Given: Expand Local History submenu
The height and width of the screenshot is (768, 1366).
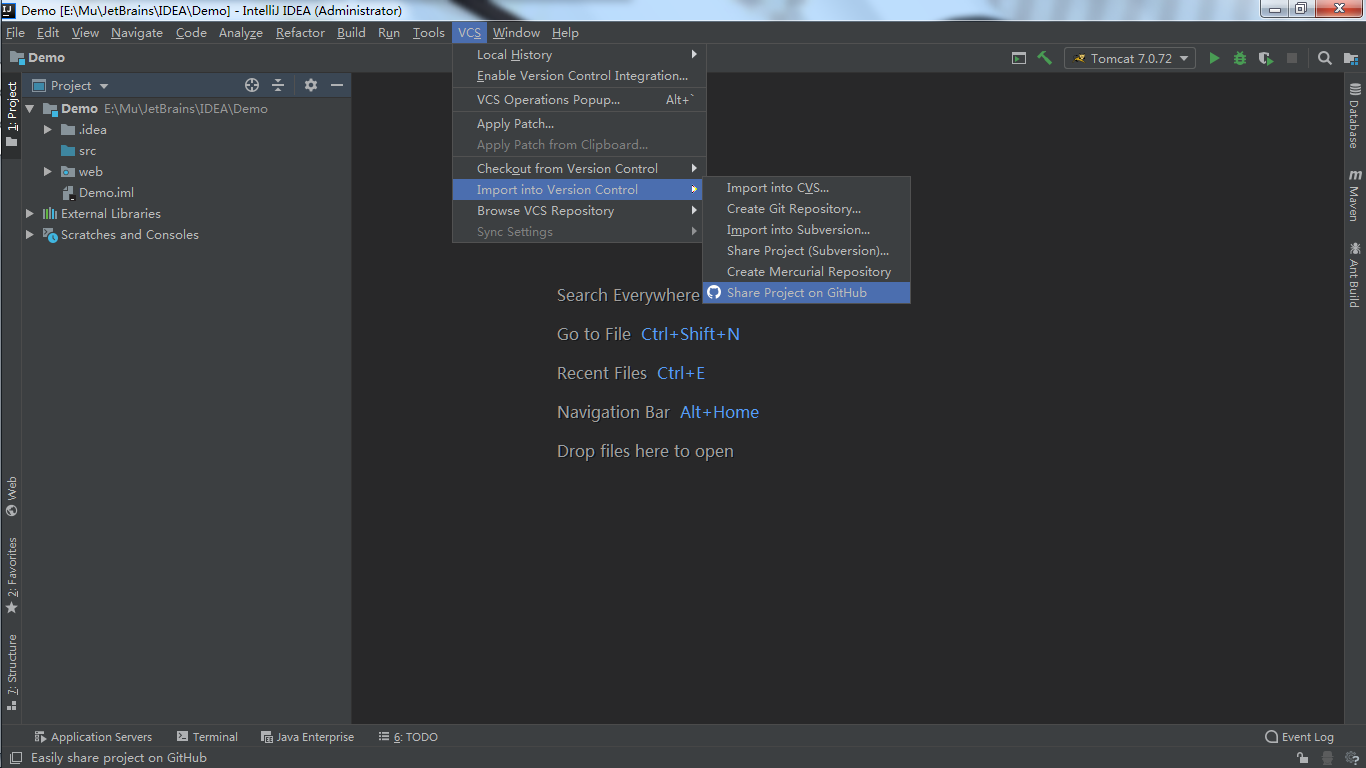Looking at the screenshot, I should [x=579, y=55].
